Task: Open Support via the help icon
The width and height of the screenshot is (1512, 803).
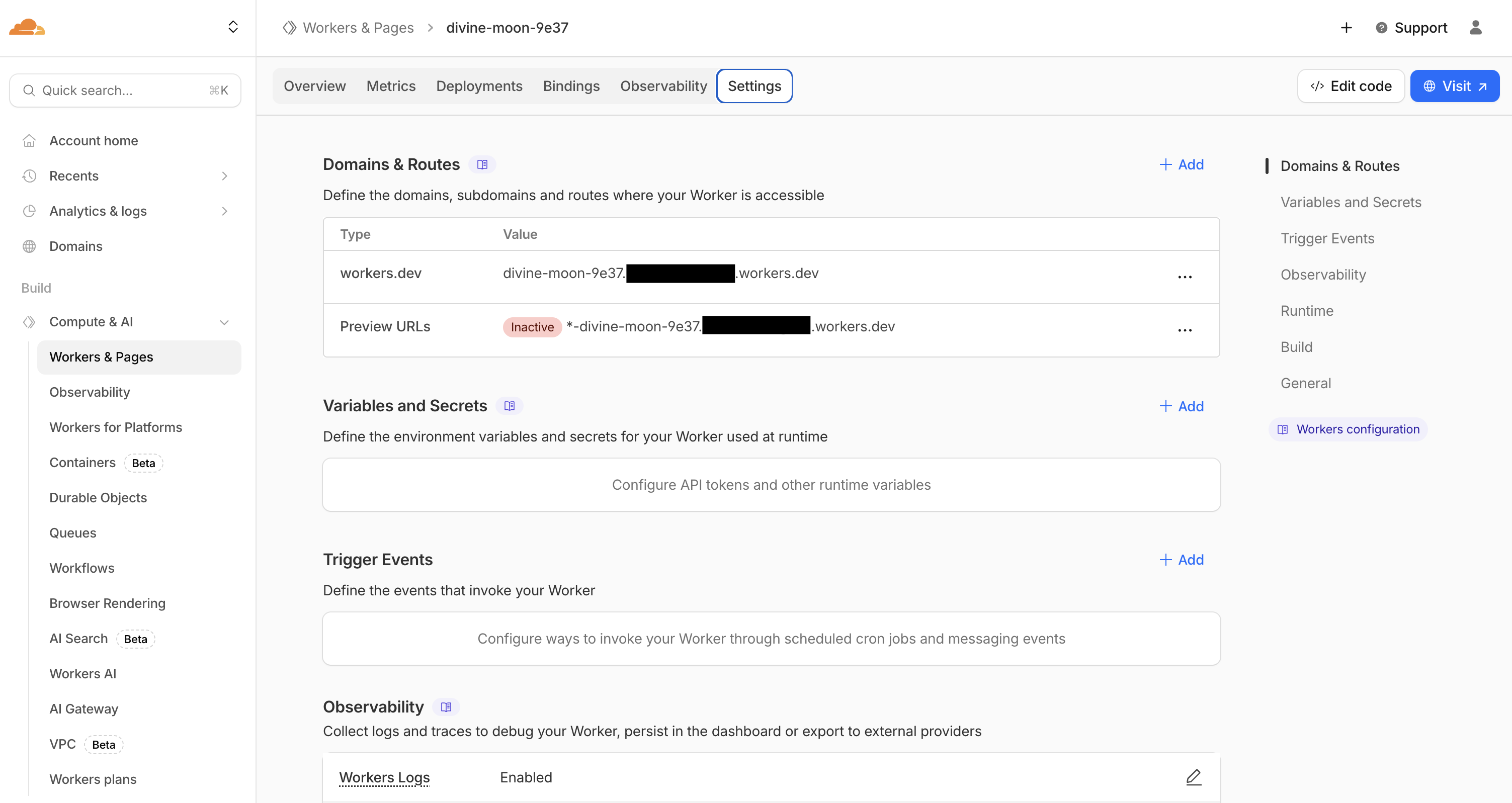Action: 1381,28
